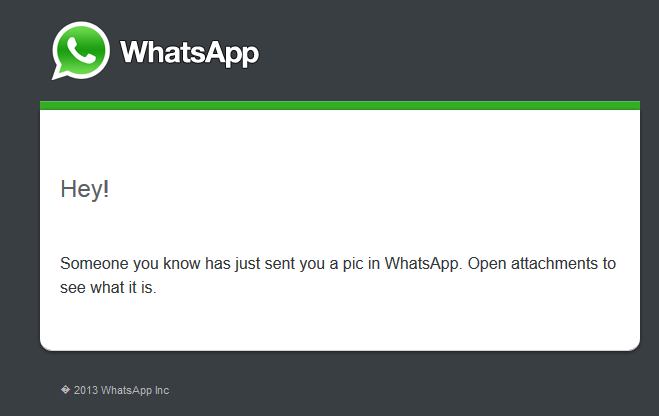Click the broken copyright symbol in the footer

point(65,390)
